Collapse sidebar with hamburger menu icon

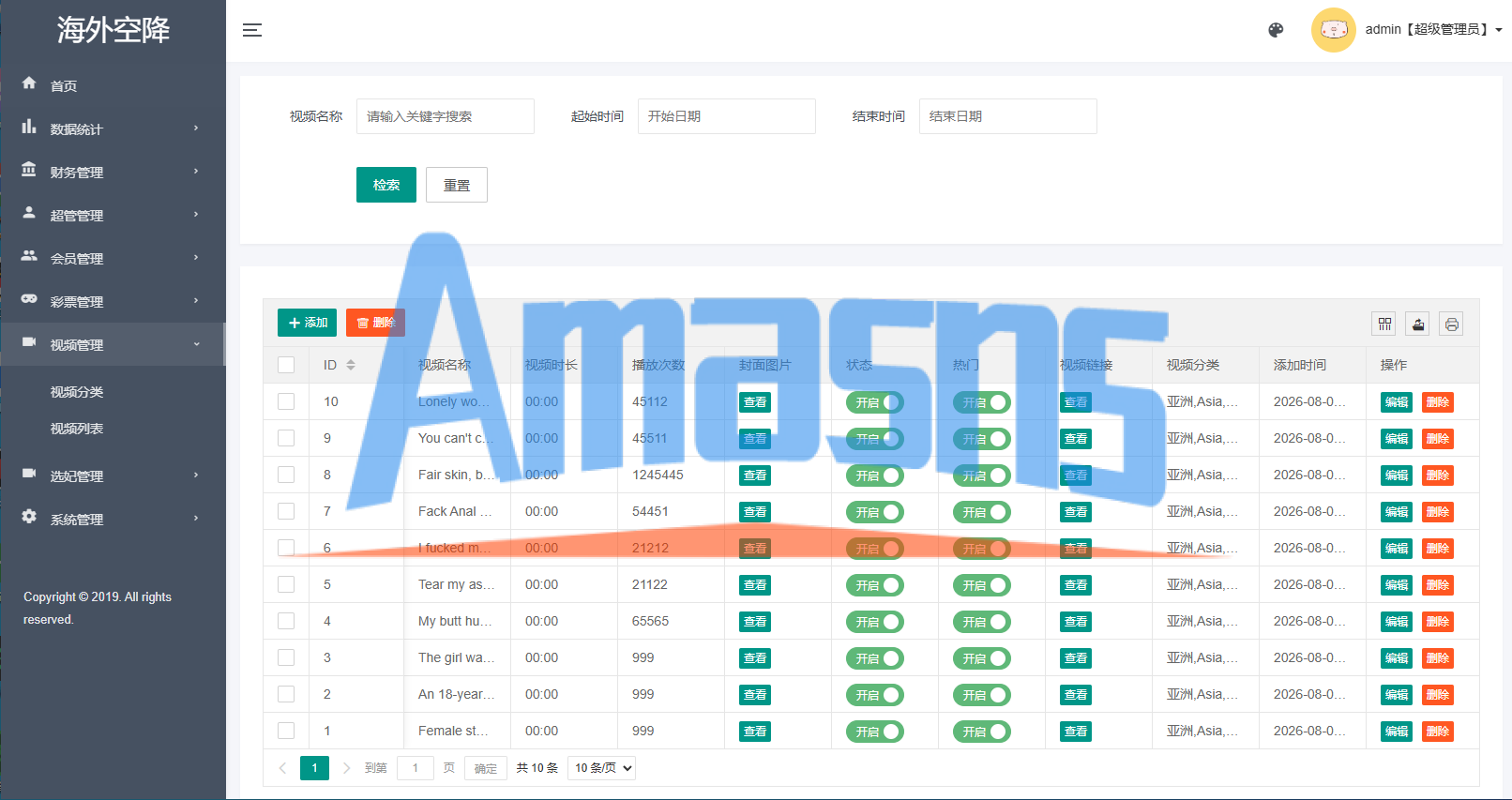[x=252, y=30]
